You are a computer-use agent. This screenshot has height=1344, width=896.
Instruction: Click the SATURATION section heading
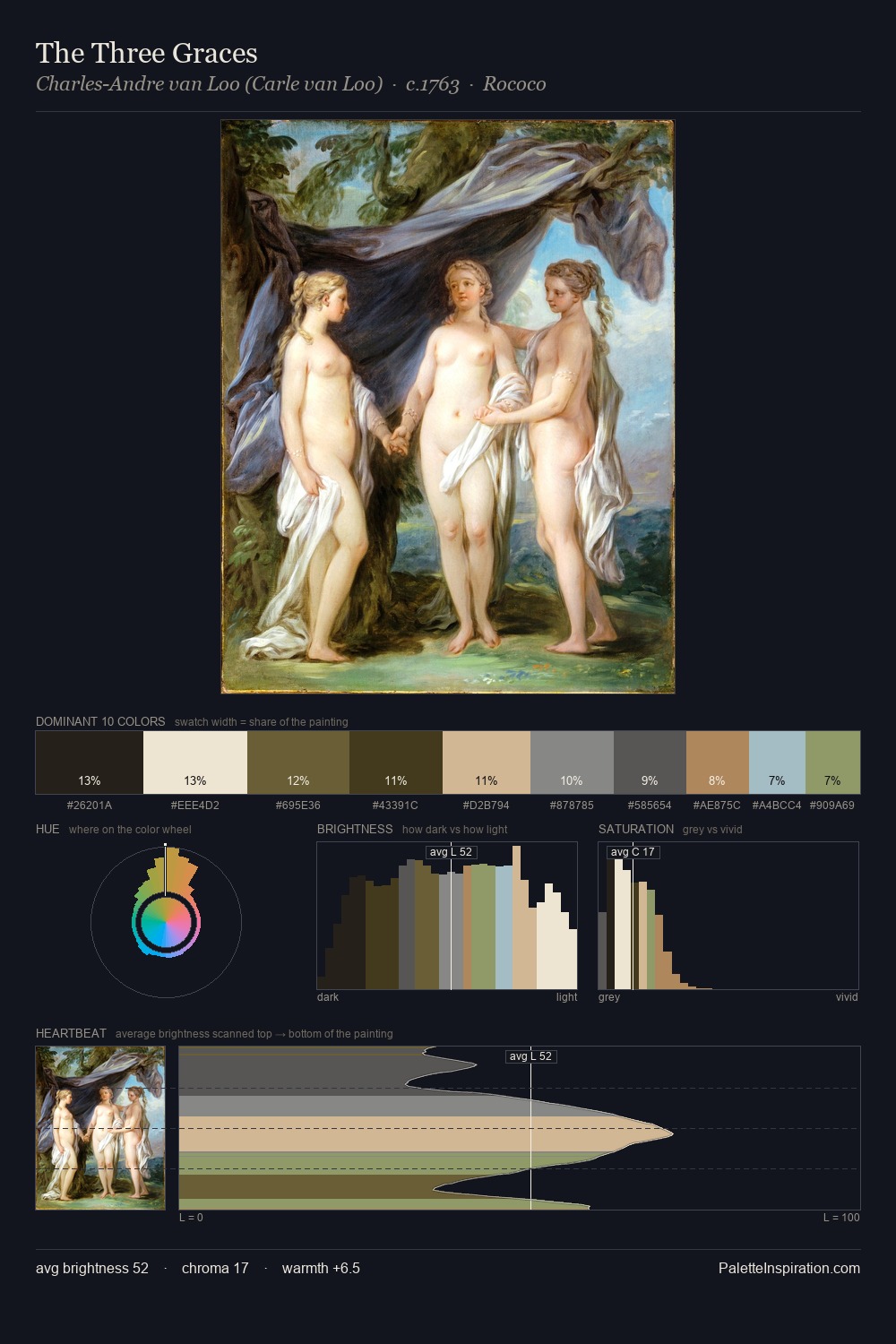[x=636, y=829]
